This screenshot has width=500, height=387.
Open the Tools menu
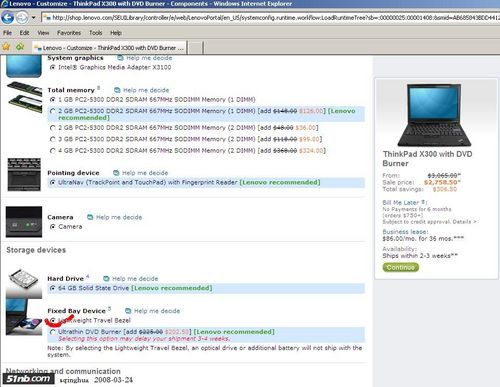(x=96, y=33)
